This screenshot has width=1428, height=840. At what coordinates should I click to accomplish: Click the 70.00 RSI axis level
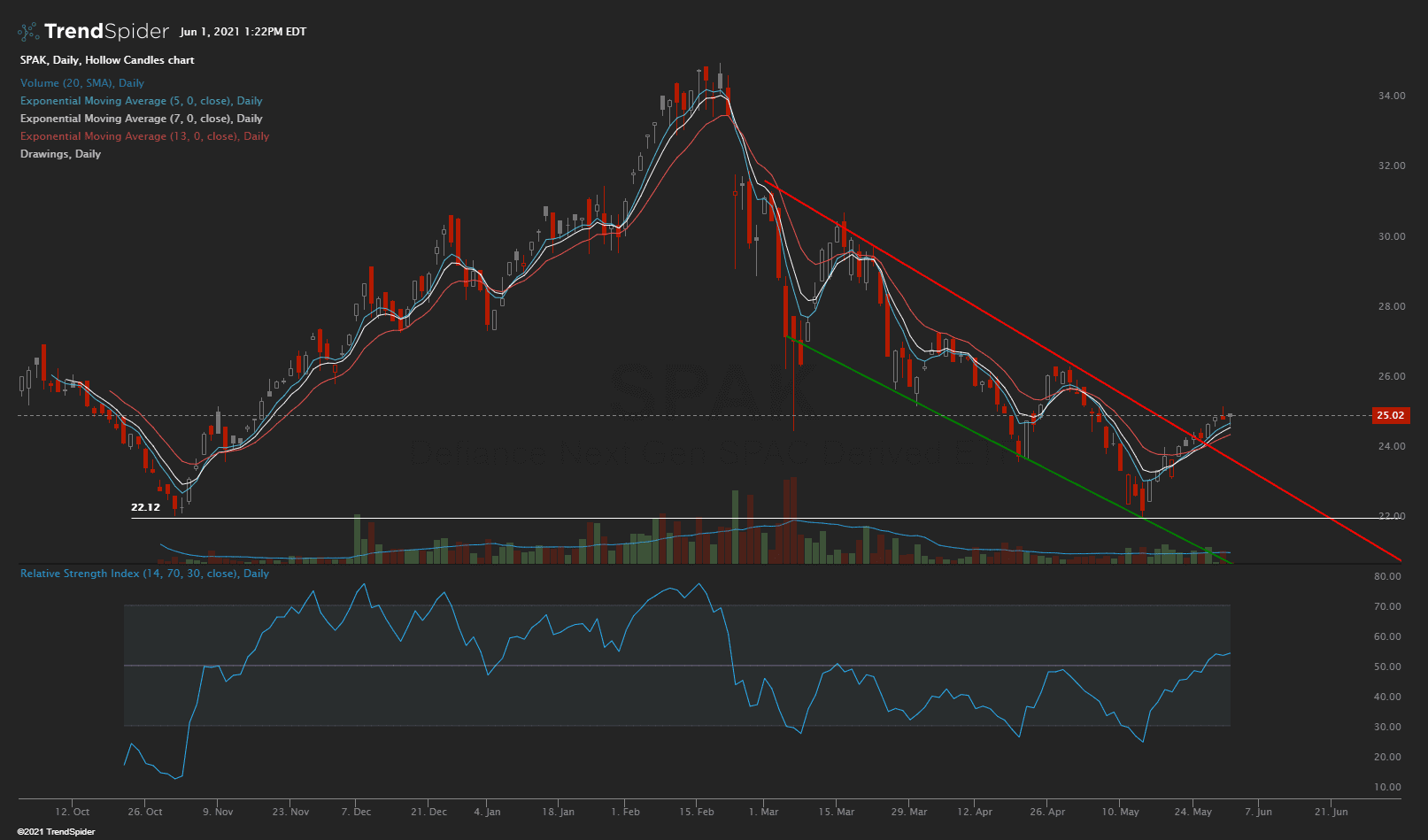click(1386, 607)
